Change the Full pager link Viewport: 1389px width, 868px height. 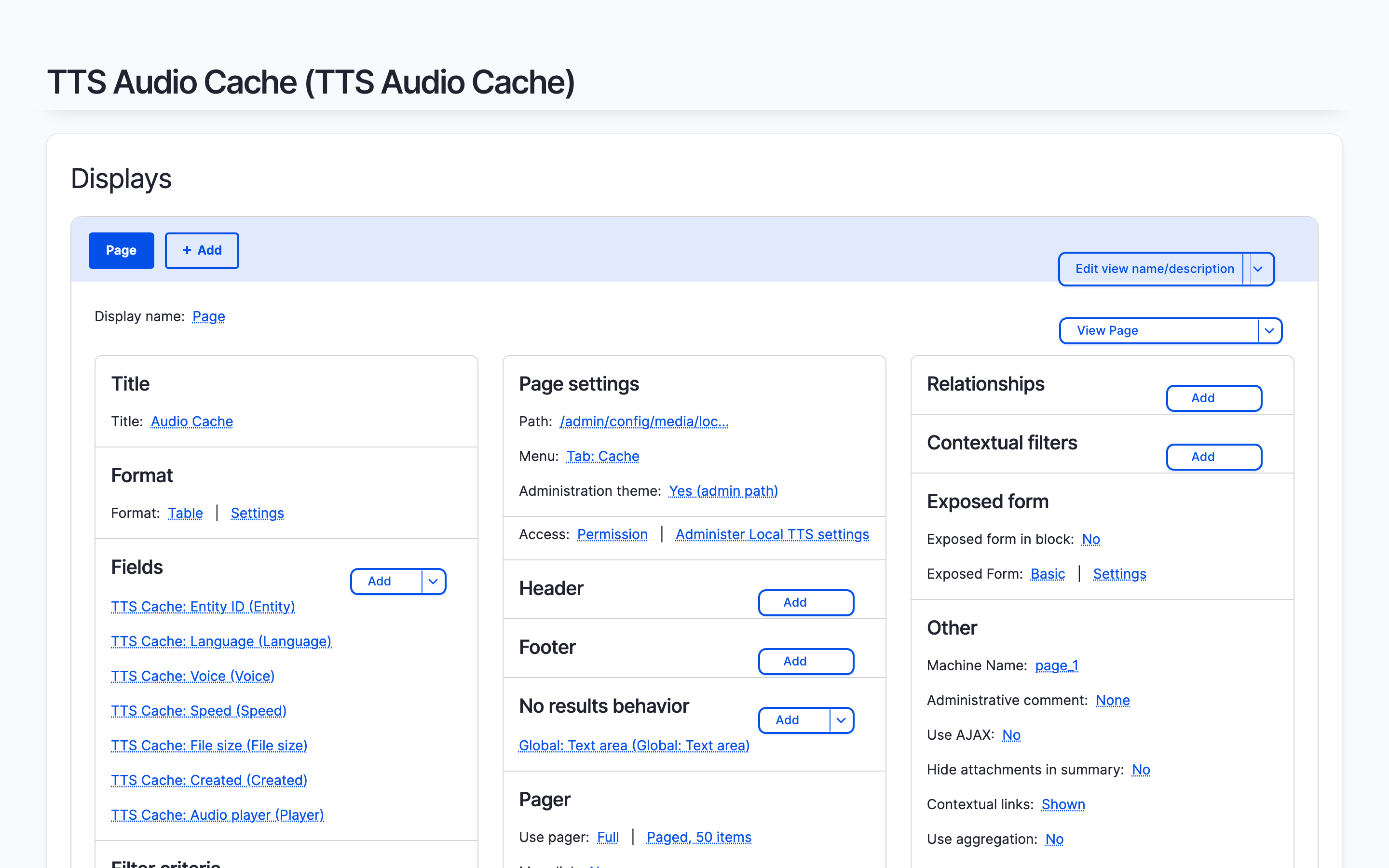(608, 838)
